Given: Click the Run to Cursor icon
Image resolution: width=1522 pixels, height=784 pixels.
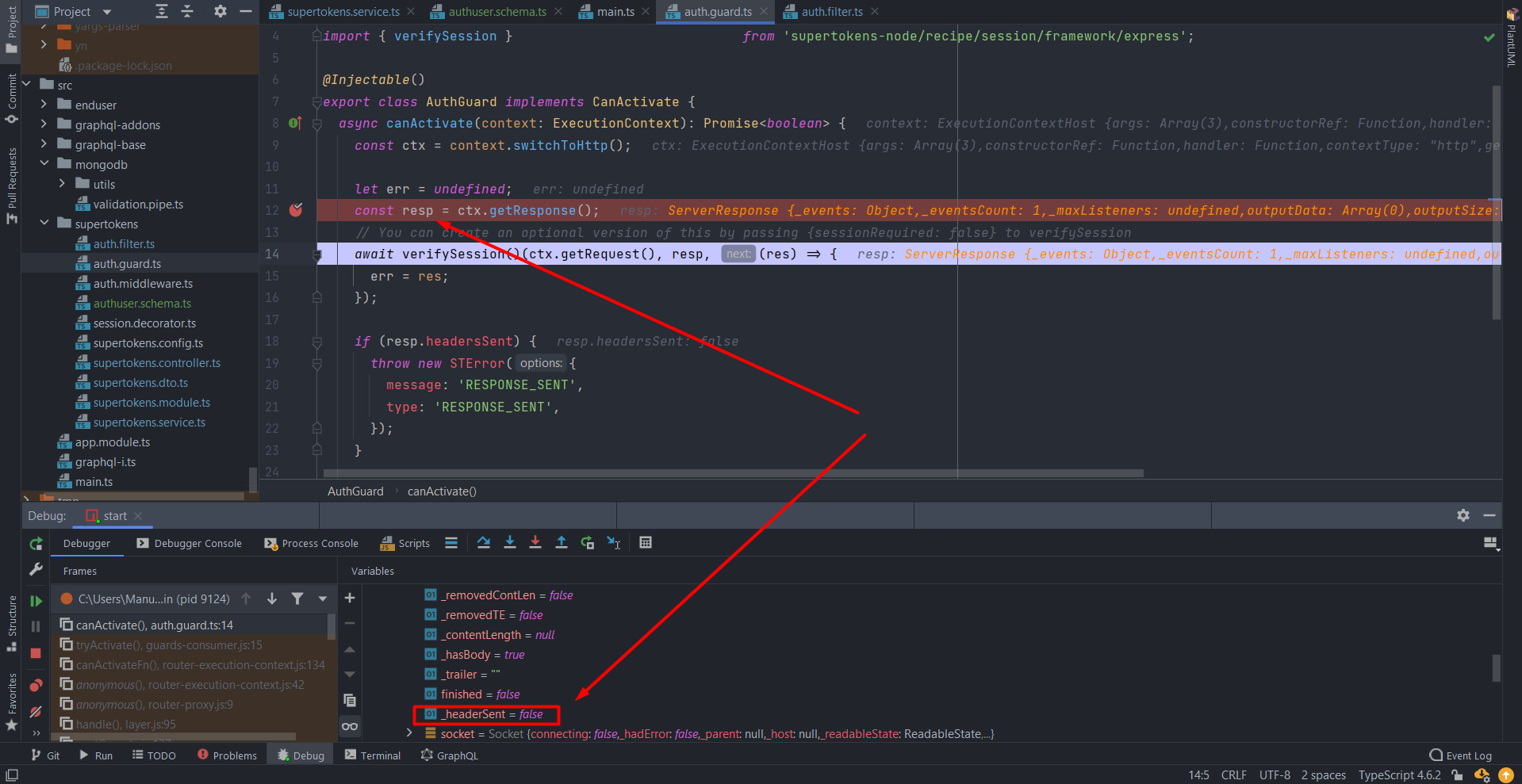Looking at the screenshot, I should (614, 543).
